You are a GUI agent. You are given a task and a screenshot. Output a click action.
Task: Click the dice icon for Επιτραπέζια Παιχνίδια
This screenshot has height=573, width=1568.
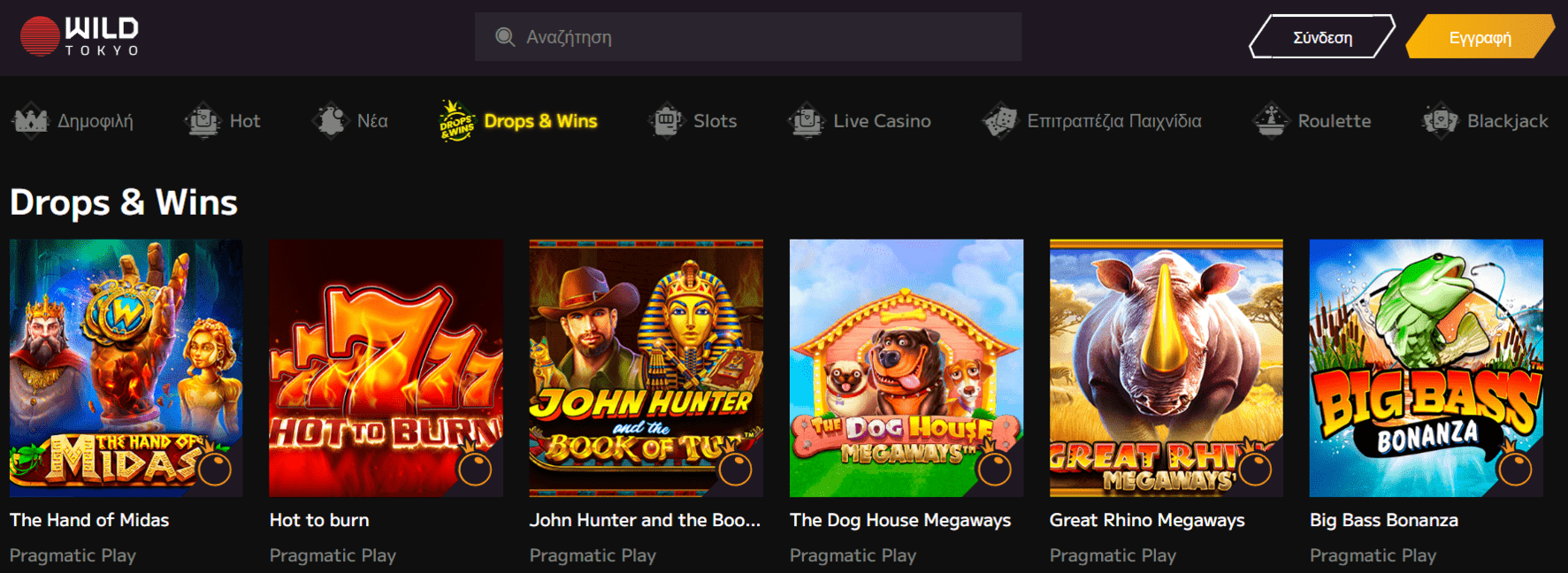click(1000, 121)
